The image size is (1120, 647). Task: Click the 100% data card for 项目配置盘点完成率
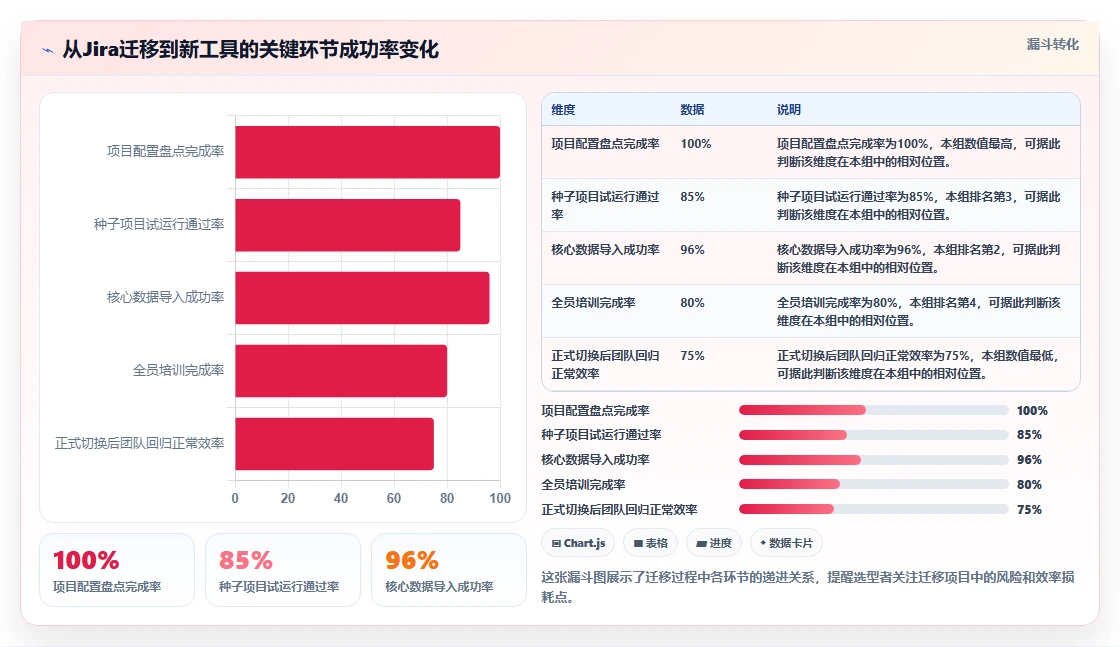click(x=117, y=570)
